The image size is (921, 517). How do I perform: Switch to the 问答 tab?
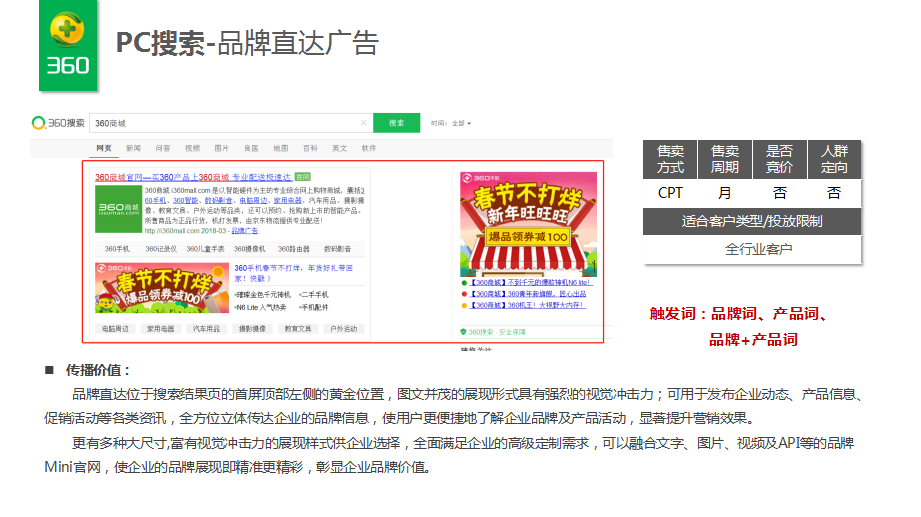pos(163,148)
